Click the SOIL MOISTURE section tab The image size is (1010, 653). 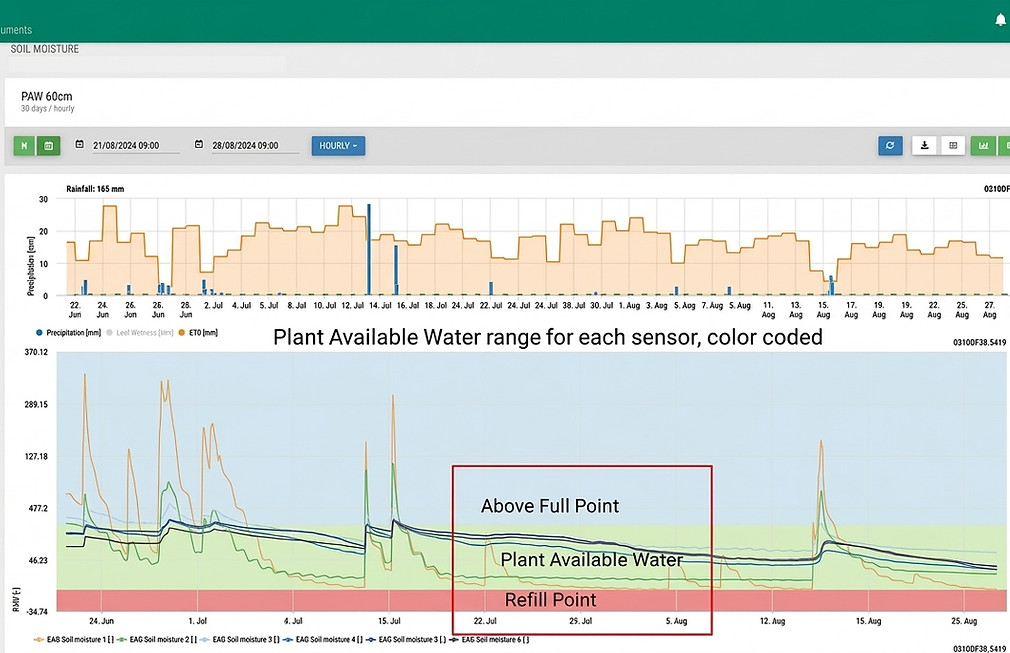pyautogui.click(x=44, y=49)
